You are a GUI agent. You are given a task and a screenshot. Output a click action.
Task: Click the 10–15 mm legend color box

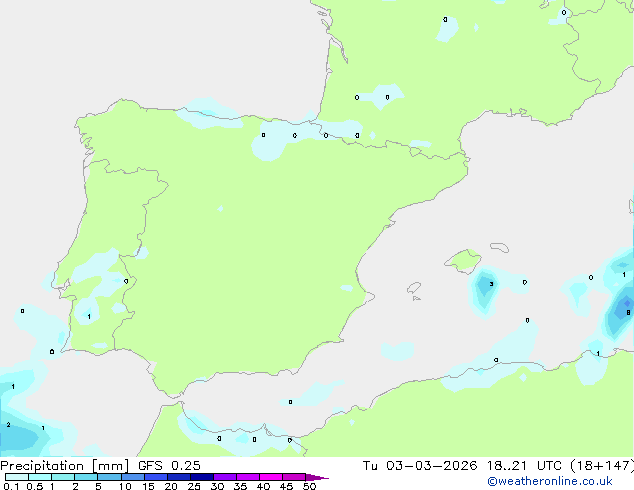(132, 477)
